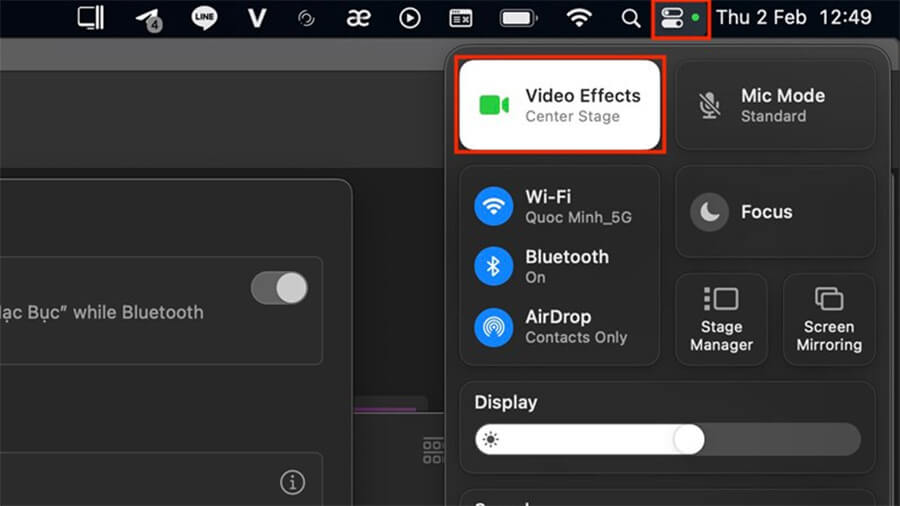Image resolution: width=900 pixels, height=506 pixels.
Task: Click the V app menu bar icon
Action: 257,18
